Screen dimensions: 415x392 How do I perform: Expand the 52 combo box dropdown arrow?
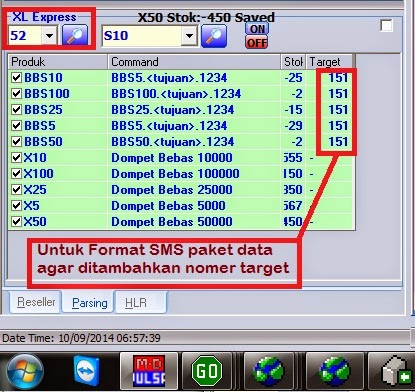point(49,35)
